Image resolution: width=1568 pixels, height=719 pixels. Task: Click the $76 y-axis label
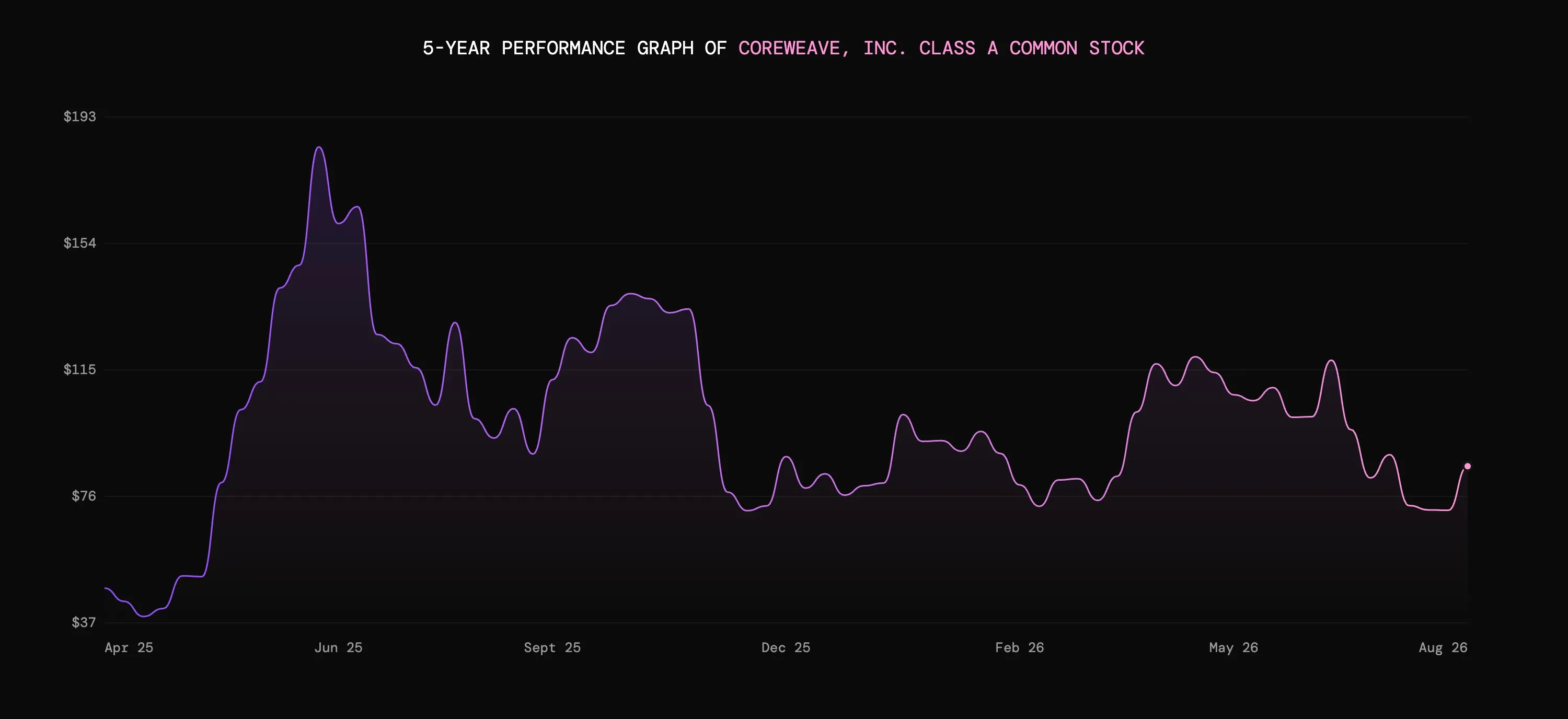[x=84, y=496]
